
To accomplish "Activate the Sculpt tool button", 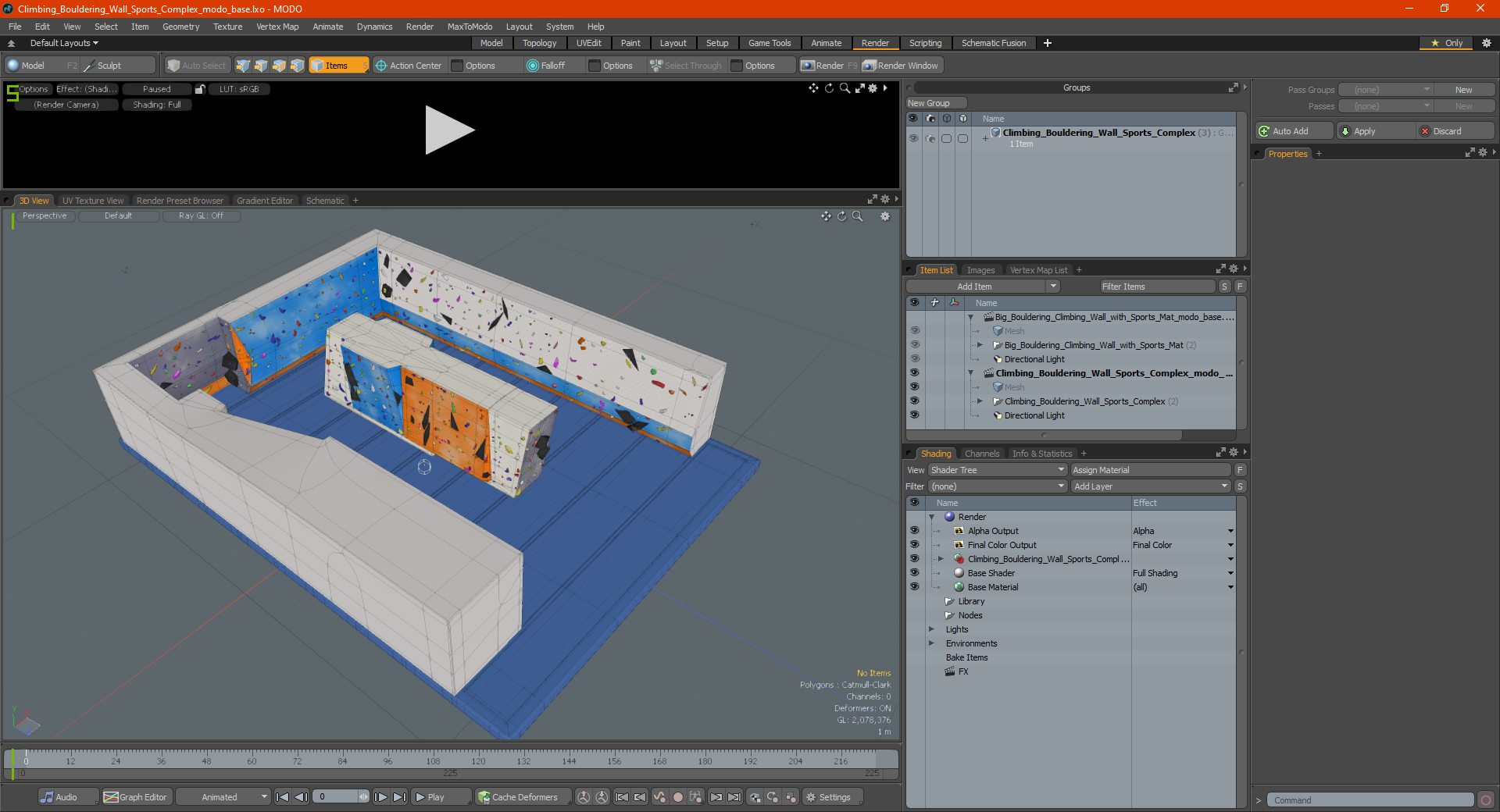I will [x=119, y=66].
